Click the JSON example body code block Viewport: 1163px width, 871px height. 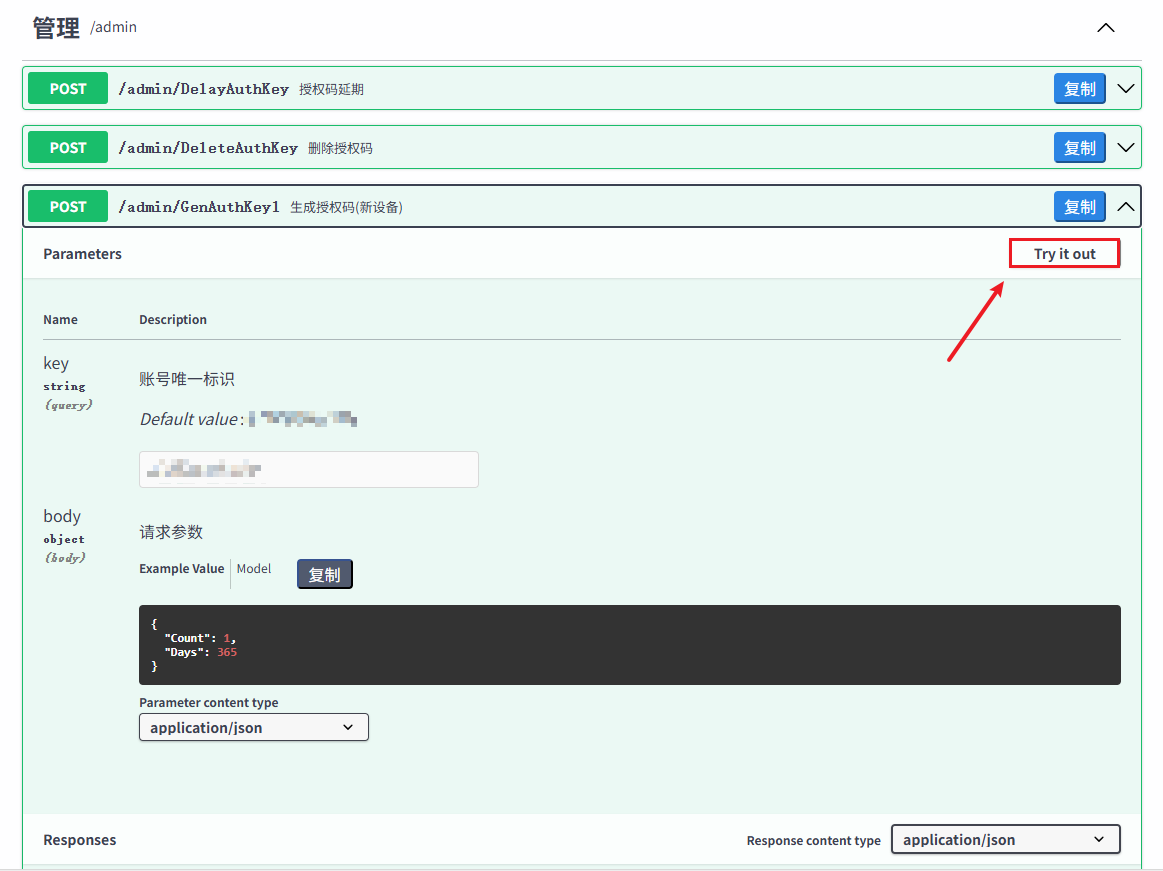point(629,645)
